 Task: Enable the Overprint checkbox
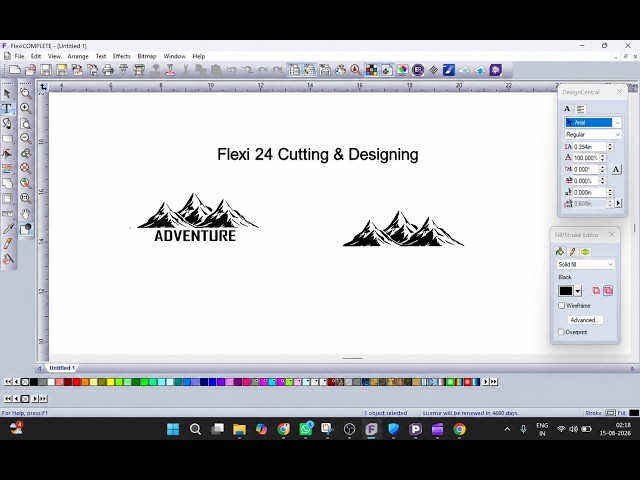(561, 332)
